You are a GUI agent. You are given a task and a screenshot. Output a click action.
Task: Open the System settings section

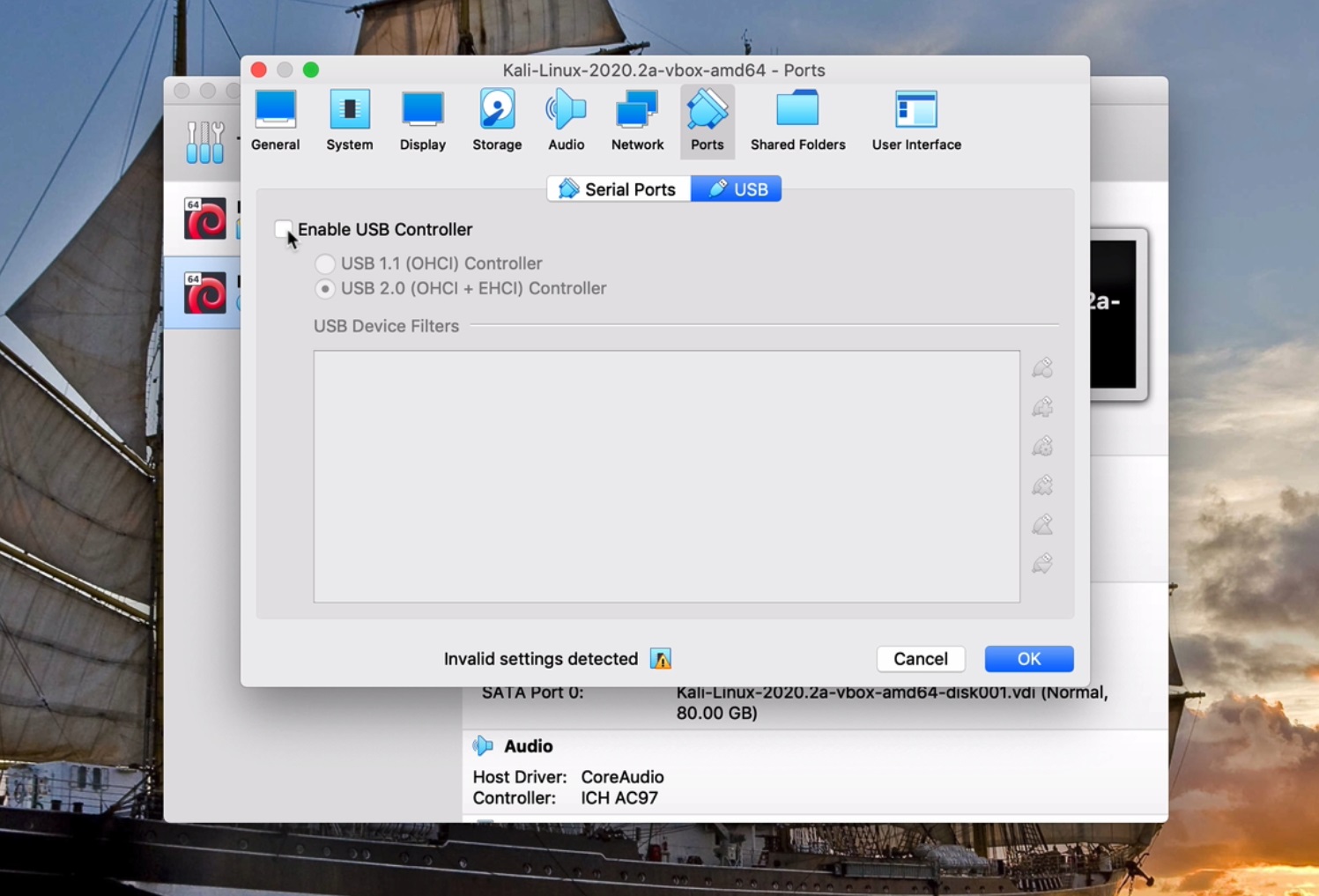tap(350, 121)
